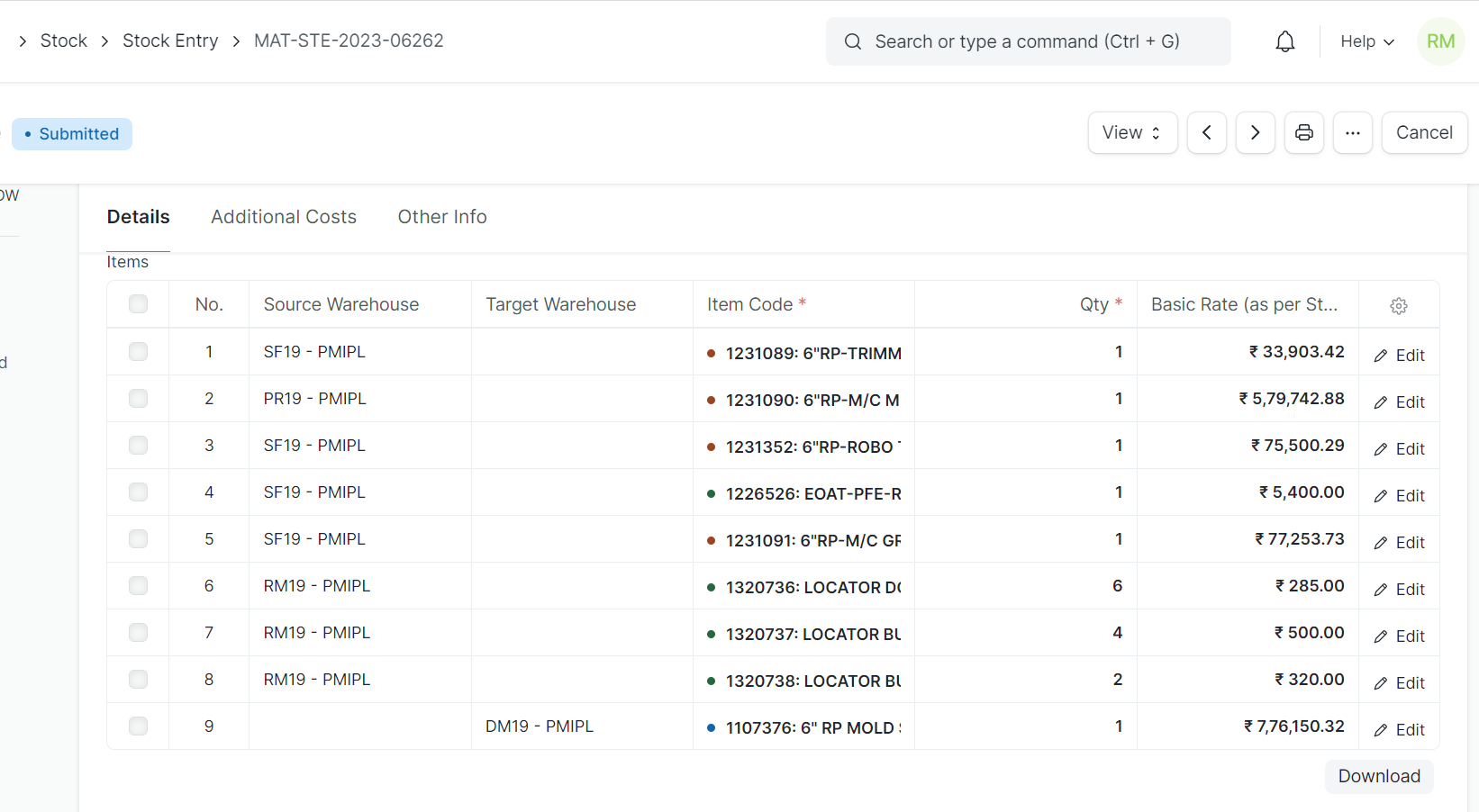Go to next record with right arrow

tap(1256, 132)
